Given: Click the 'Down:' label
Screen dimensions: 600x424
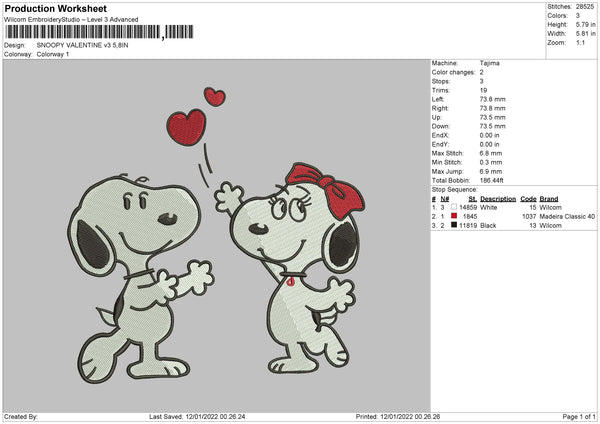Looking at the screenshot, I should 440,126.
